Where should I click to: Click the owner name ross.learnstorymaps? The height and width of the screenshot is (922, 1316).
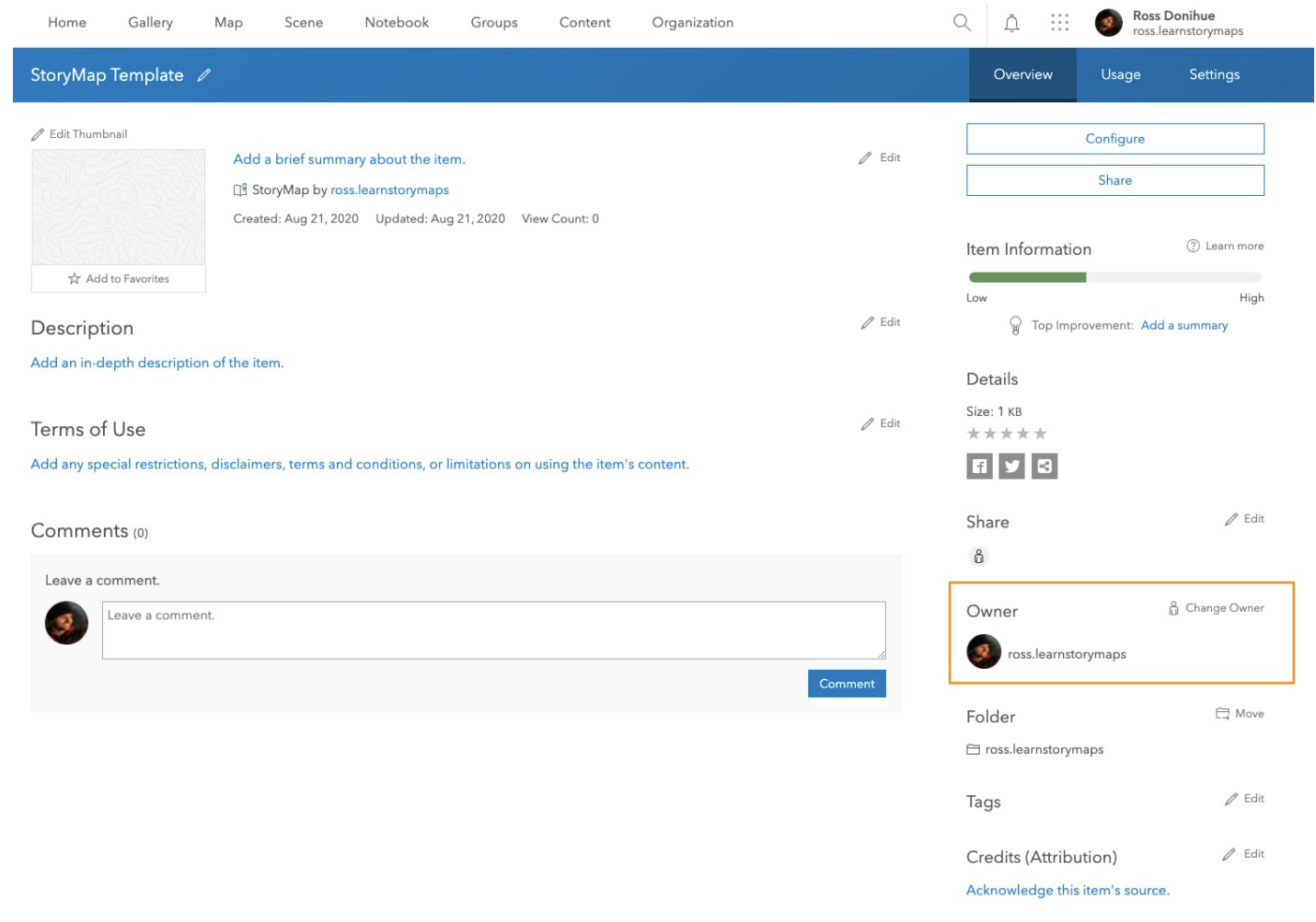coord(1067,654)
